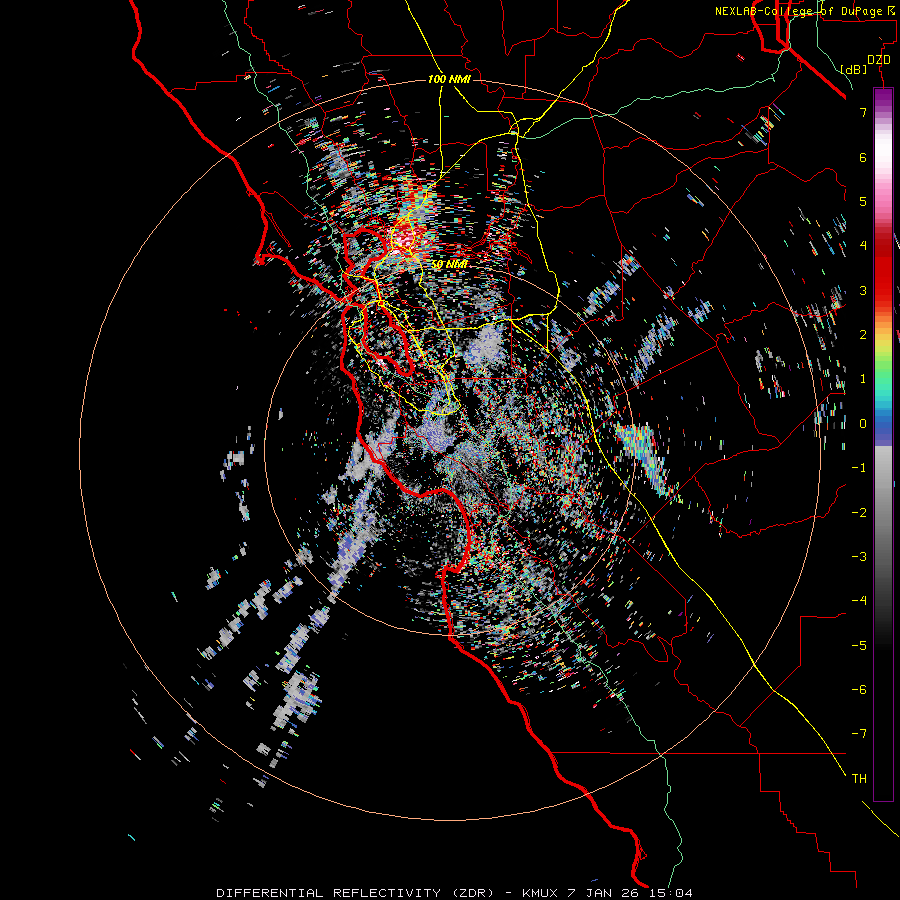900x900 pixels.
Task: Click the DIFFERENTIAL REFLECTIVITY (ZDR) caption
Action: tap(355, 893)
